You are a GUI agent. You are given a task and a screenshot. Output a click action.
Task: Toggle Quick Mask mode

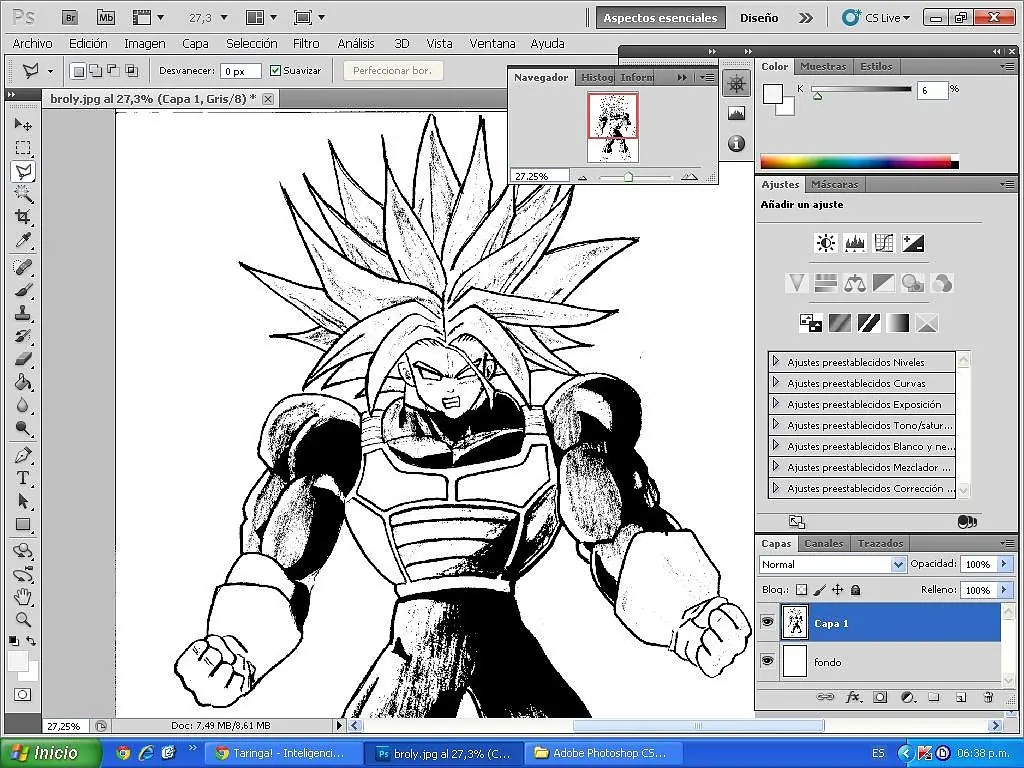pyautogui.click(x=23, y=695)
